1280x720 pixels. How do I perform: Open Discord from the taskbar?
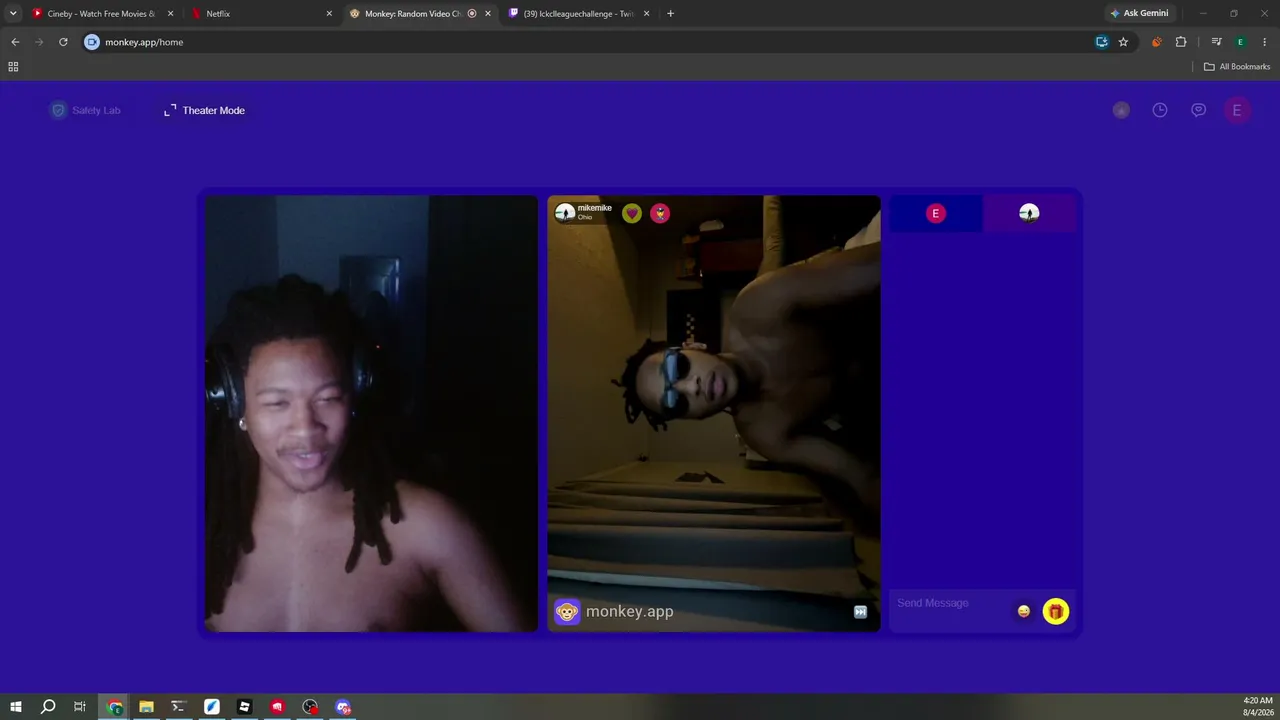(x=343, y=707)
